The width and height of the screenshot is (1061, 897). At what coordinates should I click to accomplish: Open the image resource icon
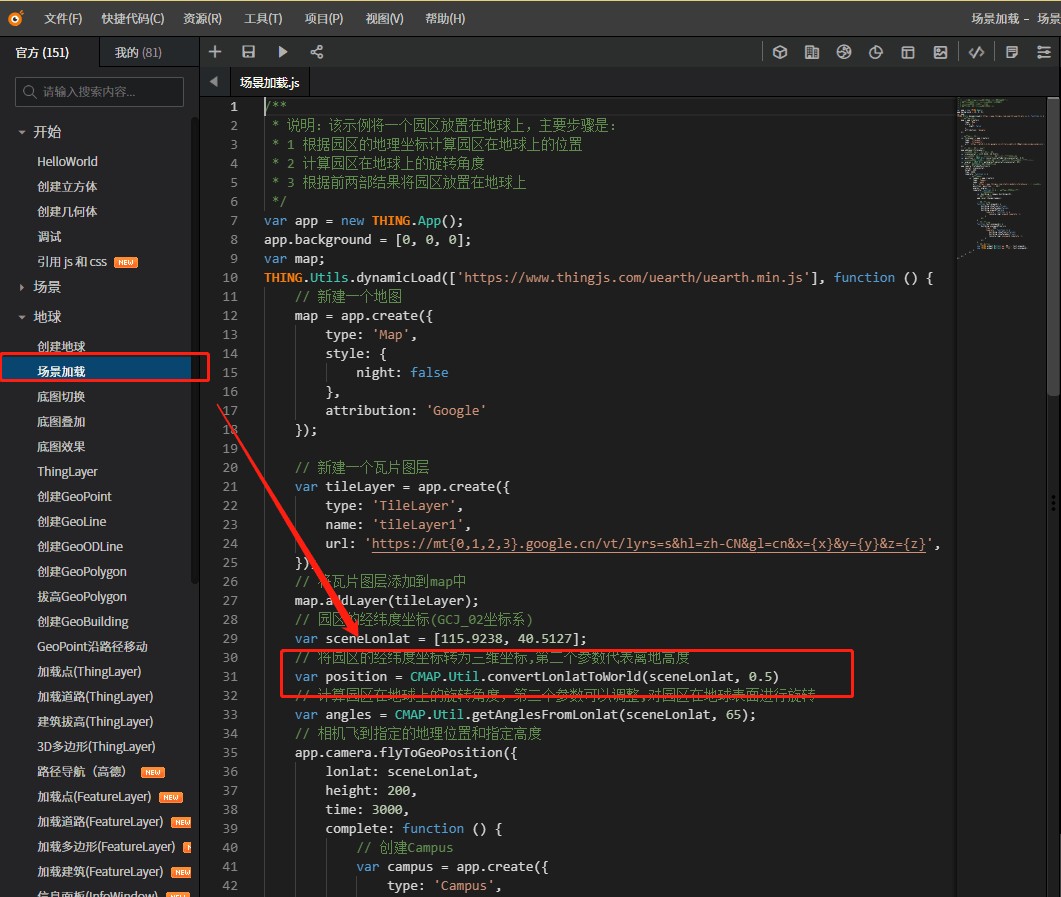click(x=941, y=52)
